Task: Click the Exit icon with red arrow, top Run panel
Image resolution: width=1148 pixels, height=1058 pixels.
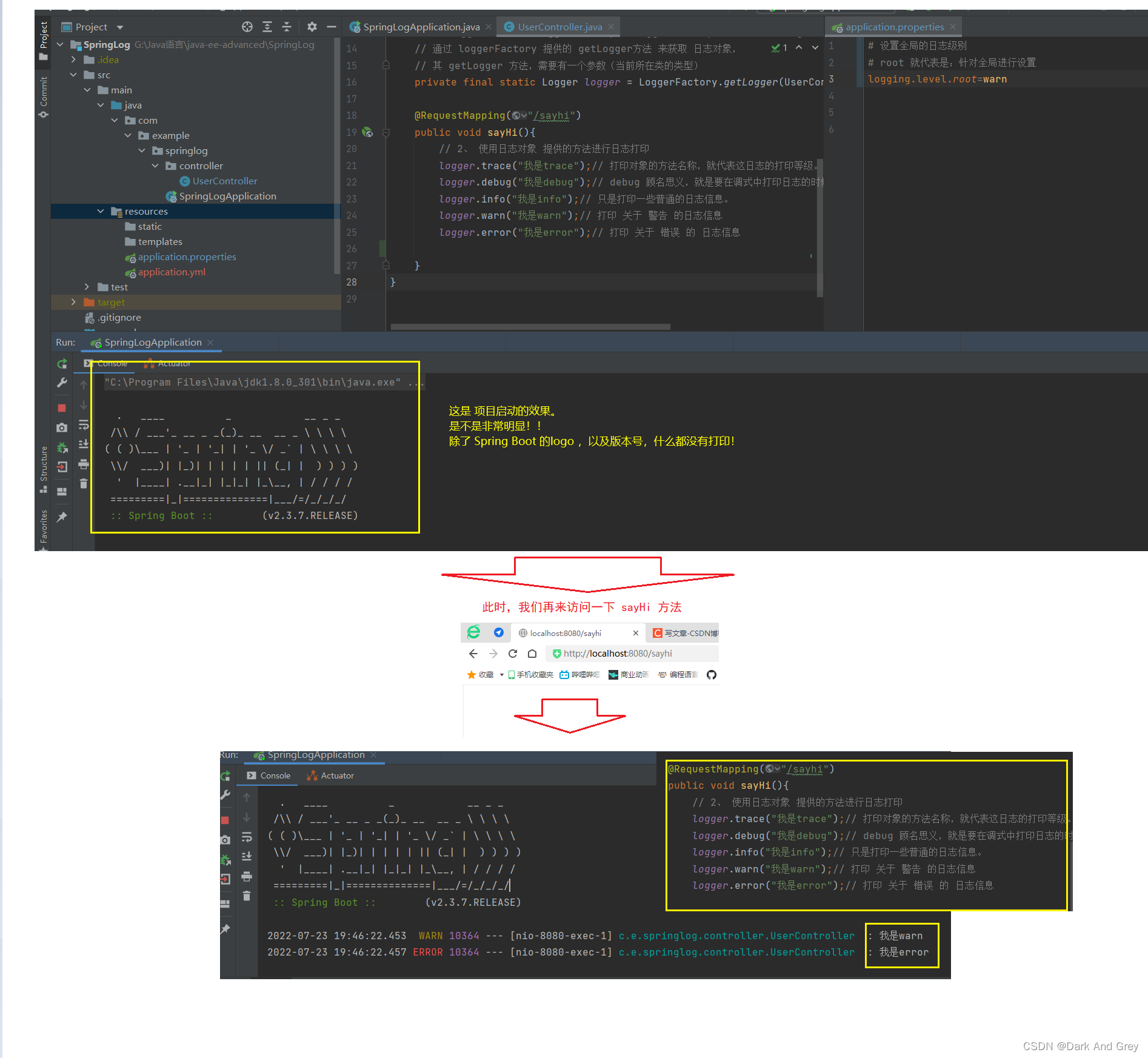Action: pos(62,467)
